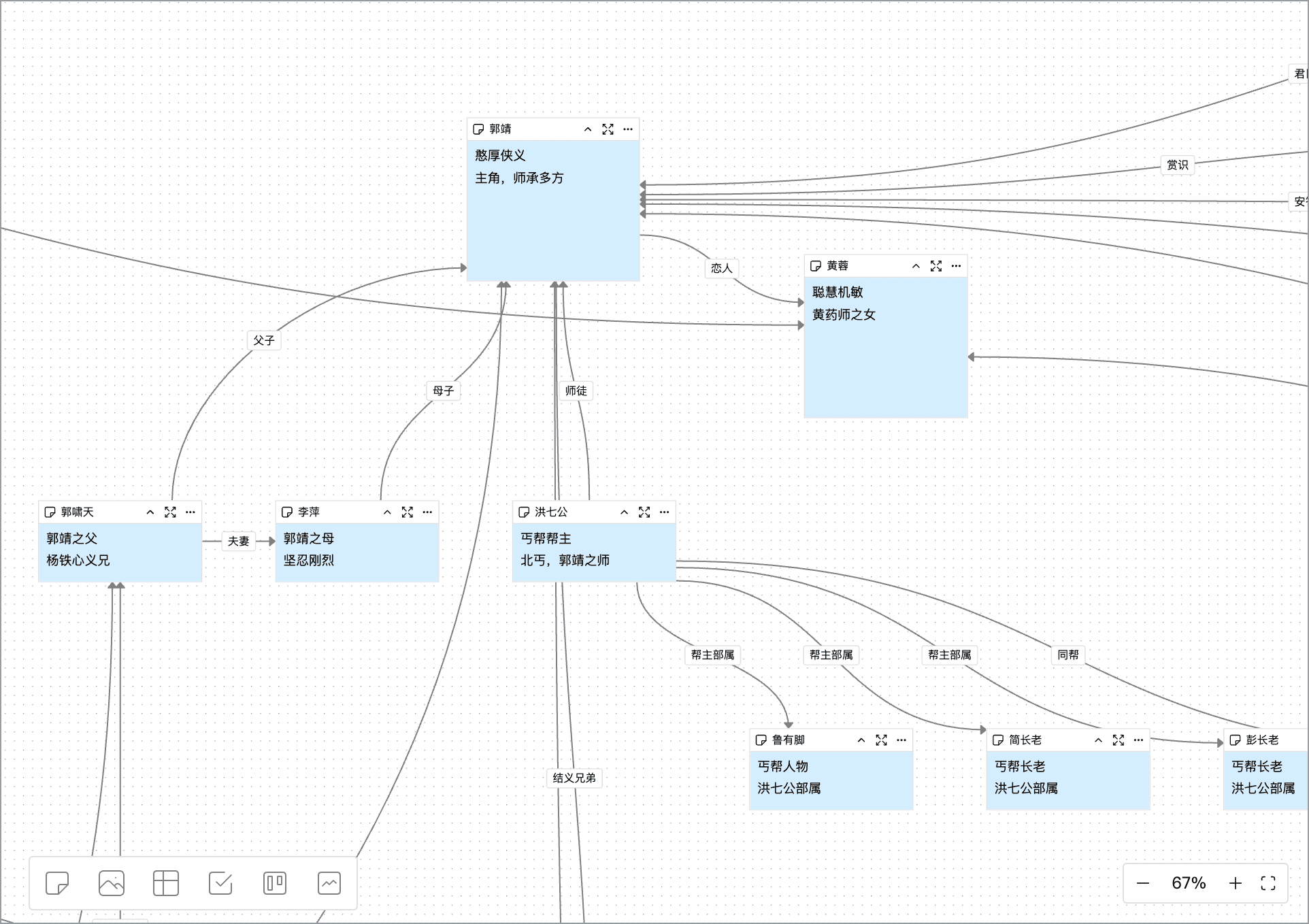Maximize the 鲁有脚 card
This screenshot has width=1309, height=924.
(882, 740)
